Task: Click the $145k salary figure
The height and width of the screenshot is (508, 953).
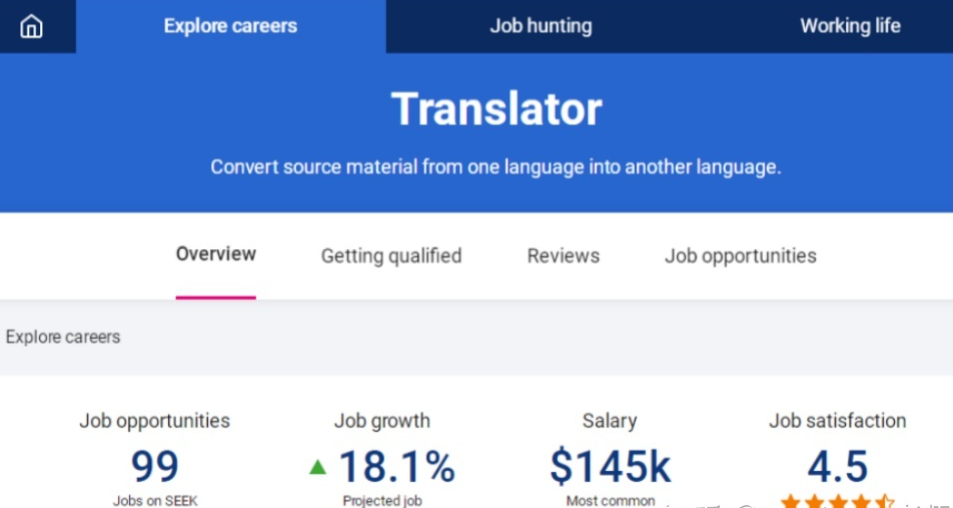Action: click(610, 466)
